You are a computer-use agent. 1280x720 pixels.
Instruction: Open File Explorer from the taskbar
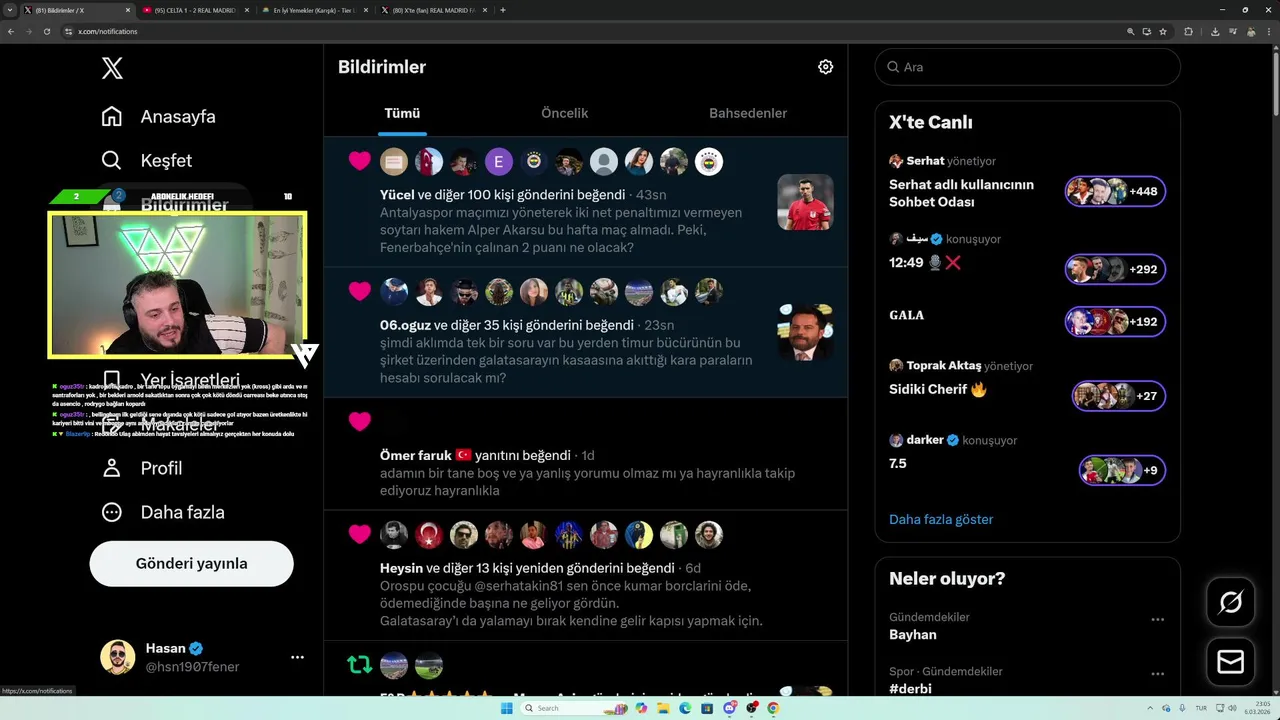coord(662,708)
